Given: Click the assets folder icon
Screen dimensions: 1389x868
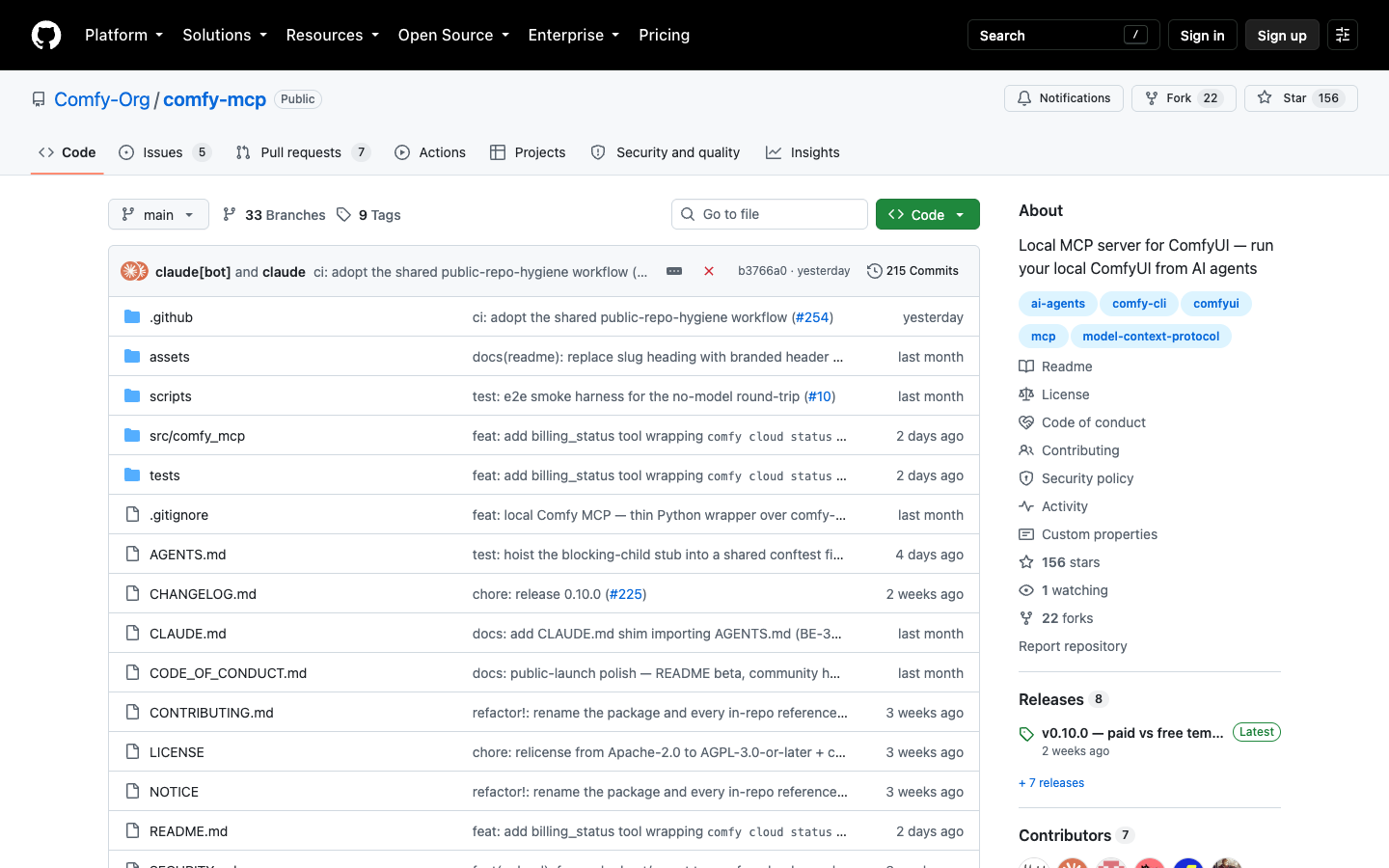Looking at the screenshot, I should 132,357.
